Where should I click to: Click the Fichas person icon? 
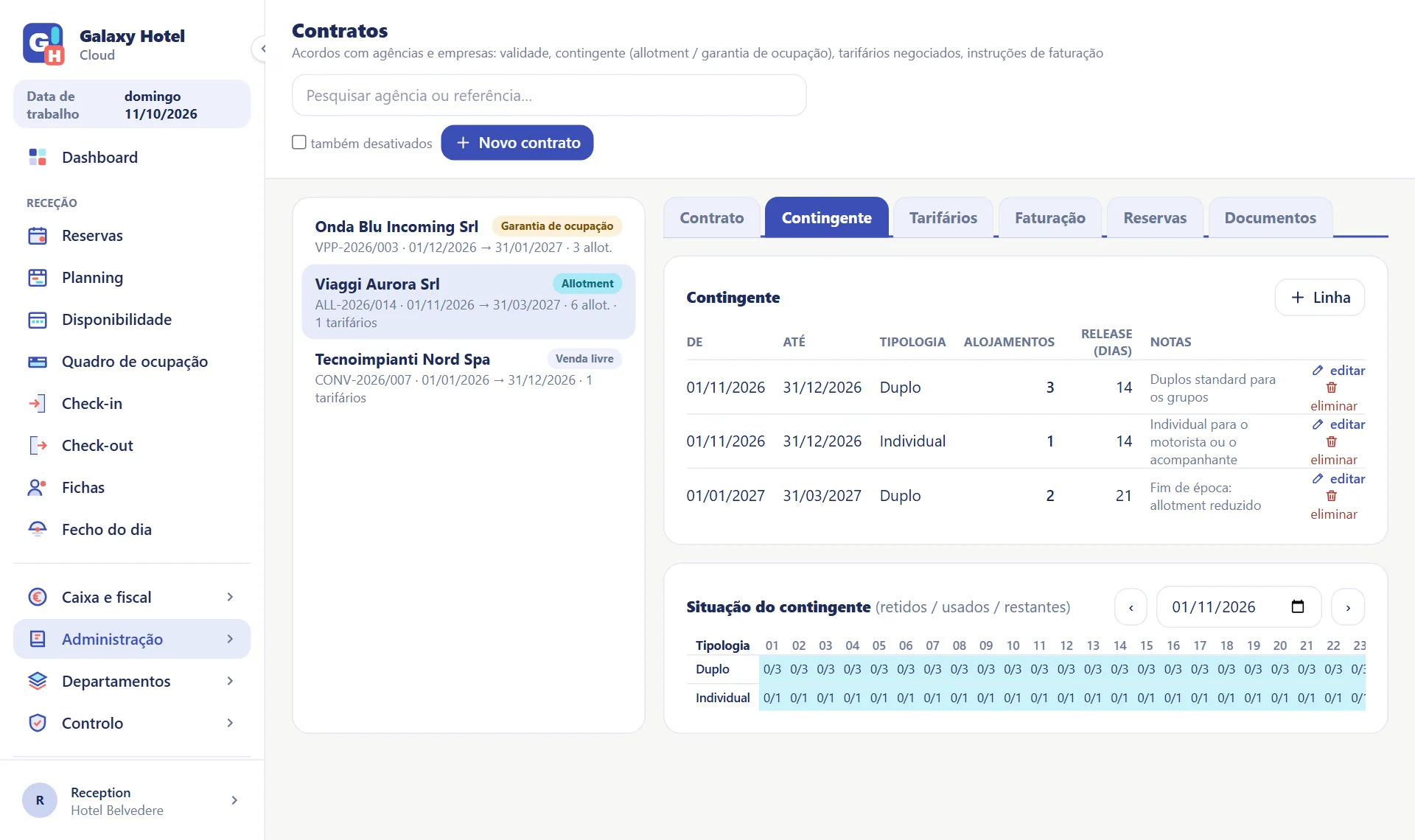click(x=38, y=488)
